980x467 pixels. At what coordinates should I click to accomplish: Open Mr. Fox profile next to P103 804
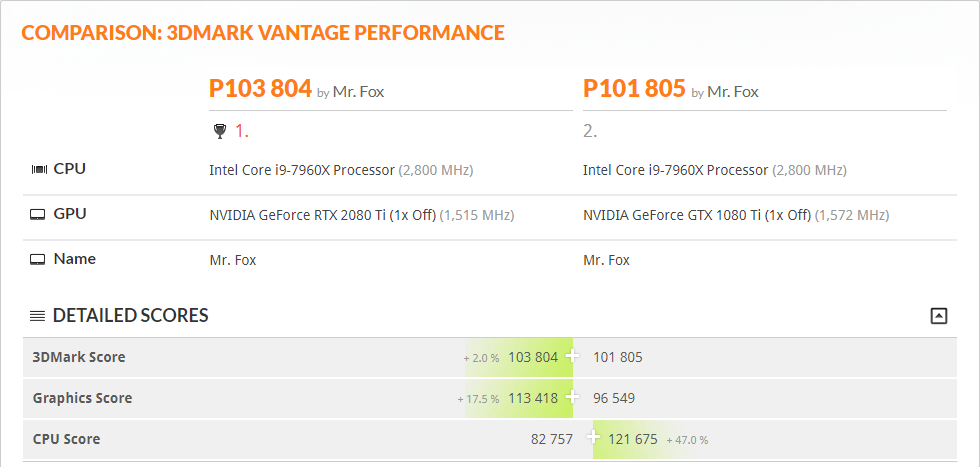click(x=358, y=92)
